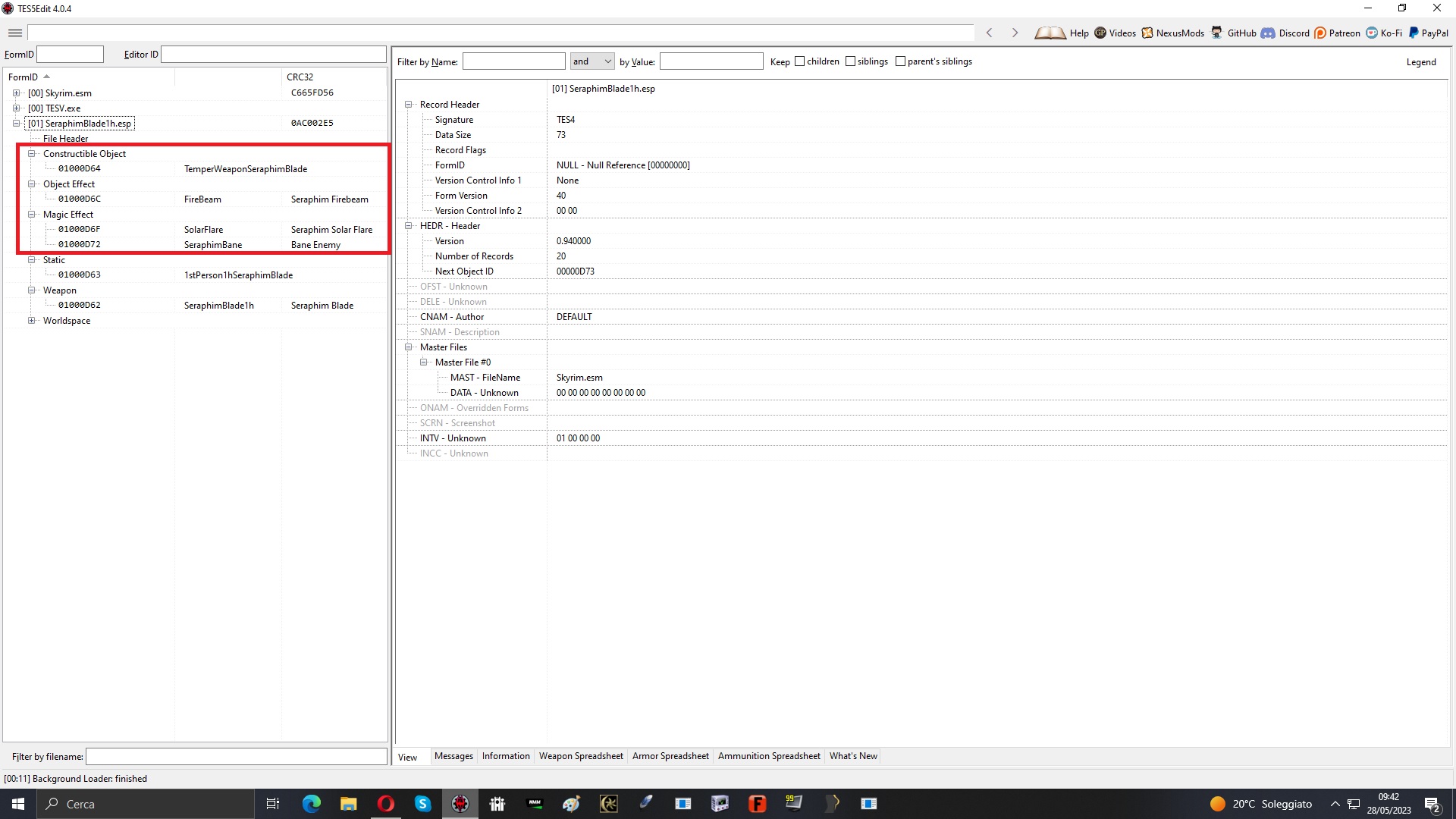This screenshot has width=1456, height=819.
Task: Enable the Keep children checkbox
Action: tap(799, 61)
